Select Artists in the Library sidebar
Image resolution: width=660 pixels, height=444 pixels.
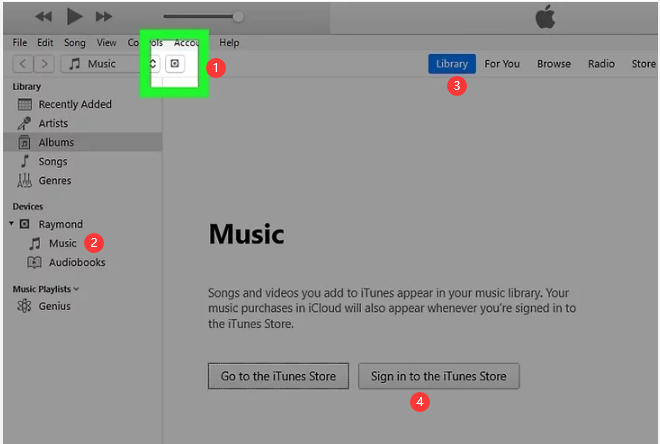[82, 123]
